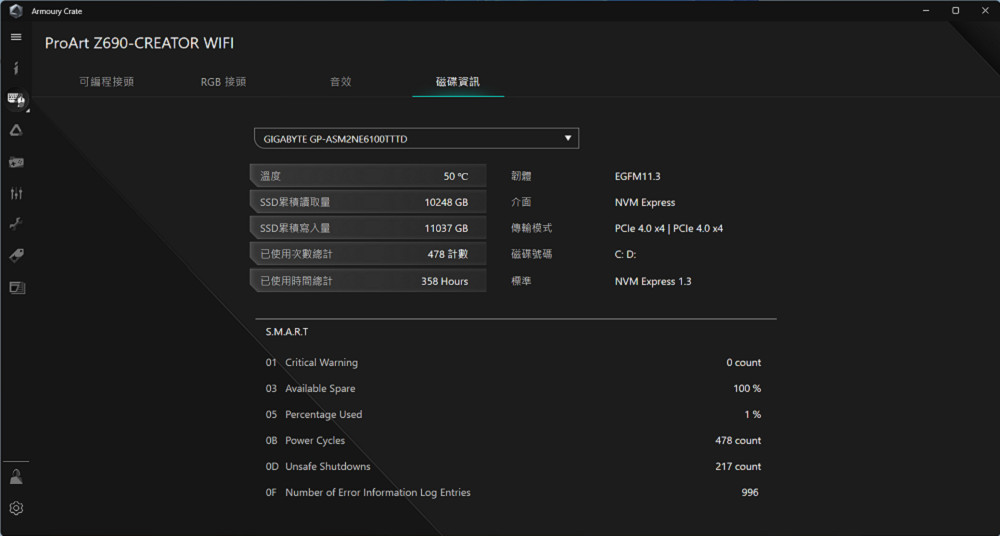Screen dimensions: 1000x536
Task: Click the SSD累積讀取量 10248 GB row
Action: click(x=368, y=202)
